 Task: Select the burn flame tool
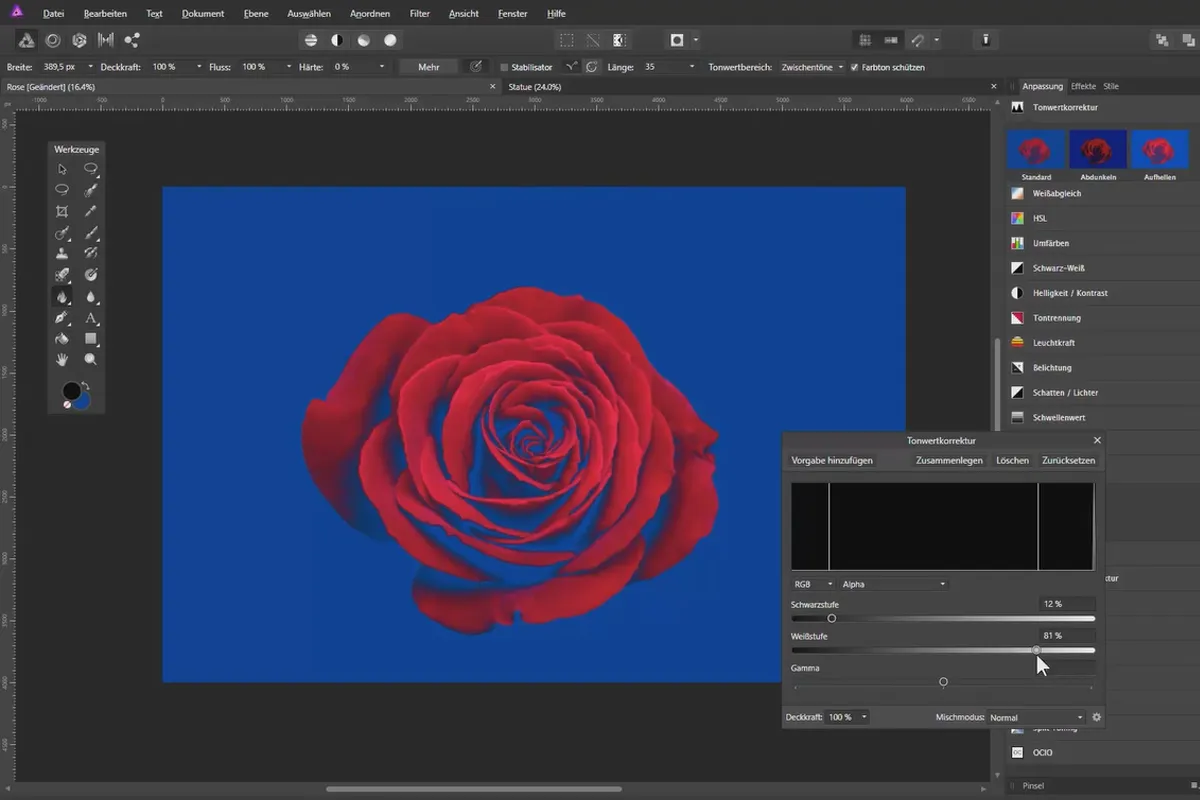tap(62, 296)
